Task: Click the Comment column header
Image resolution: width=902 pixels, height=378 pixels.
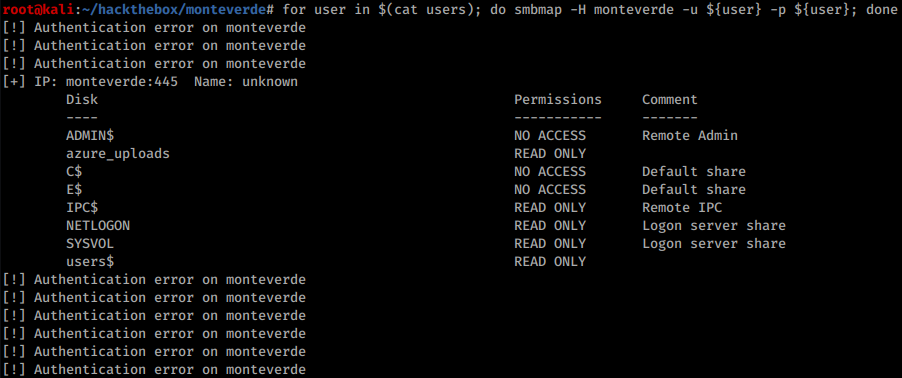Action: (x=670, y=100)
